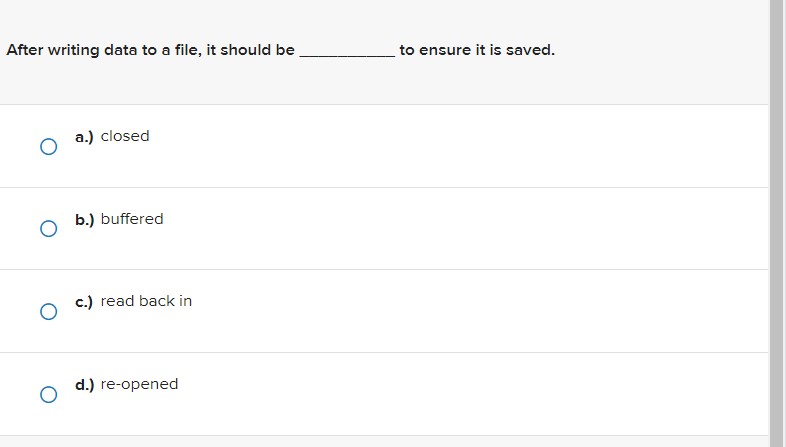786x447 pixels.
Task: Pick the "re-opened" answer text
Action: coord(139,384)
